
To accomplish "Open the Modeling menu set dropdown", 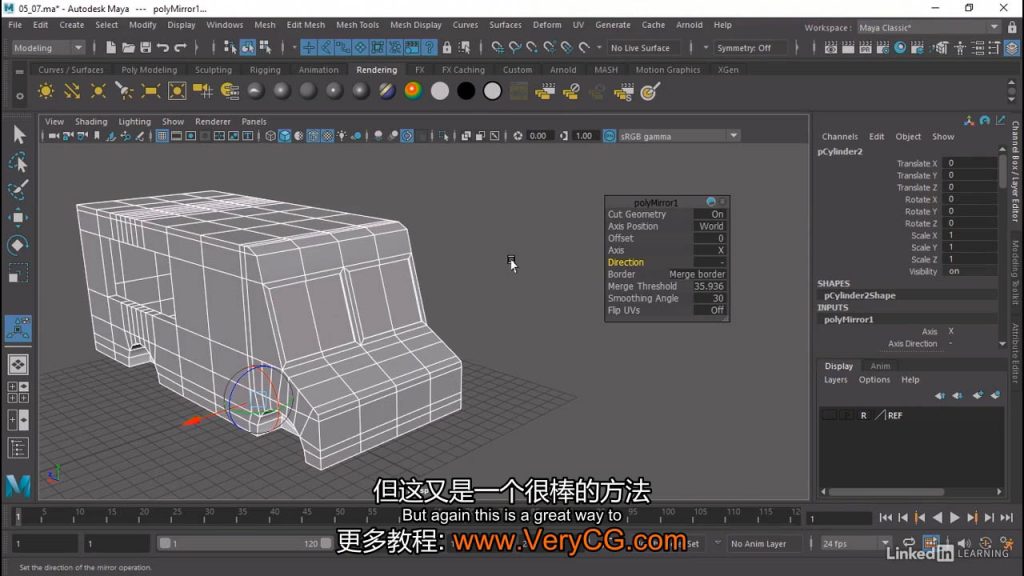I will pos(48,48).
